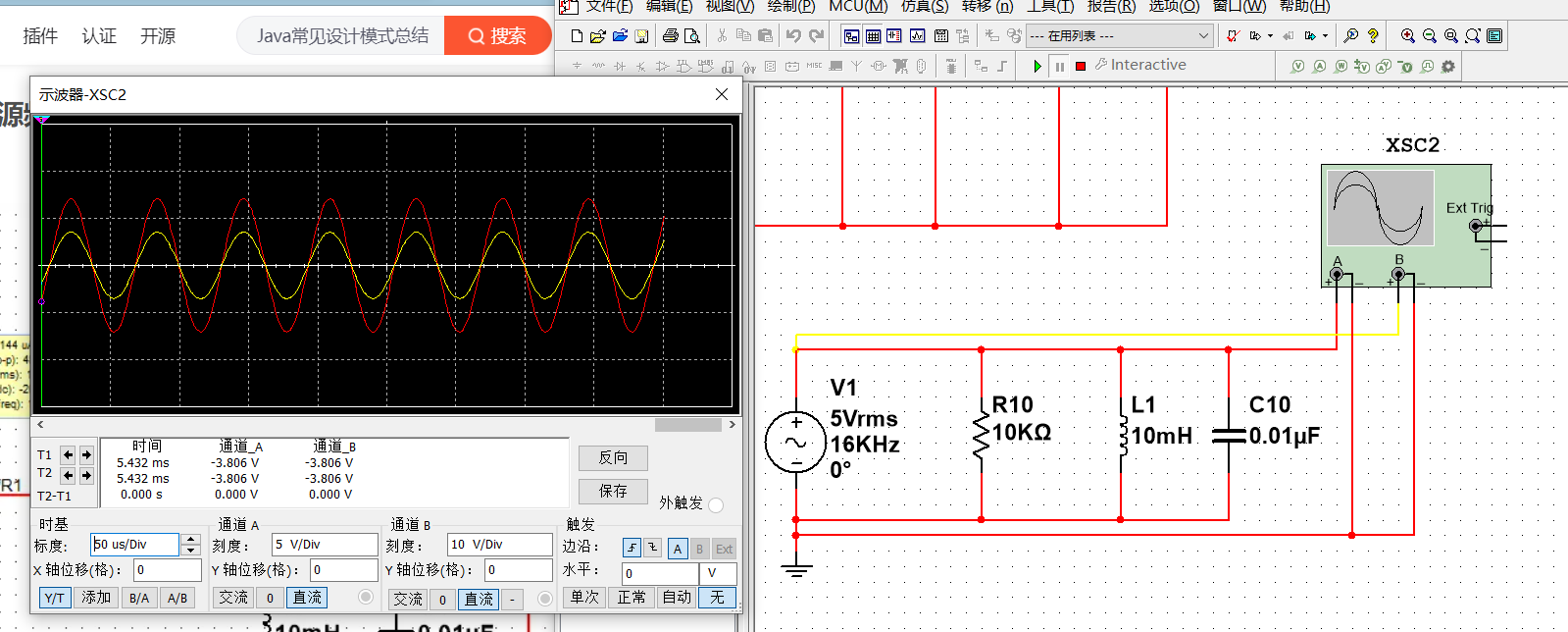Select B/A display mode

point(139,598)
